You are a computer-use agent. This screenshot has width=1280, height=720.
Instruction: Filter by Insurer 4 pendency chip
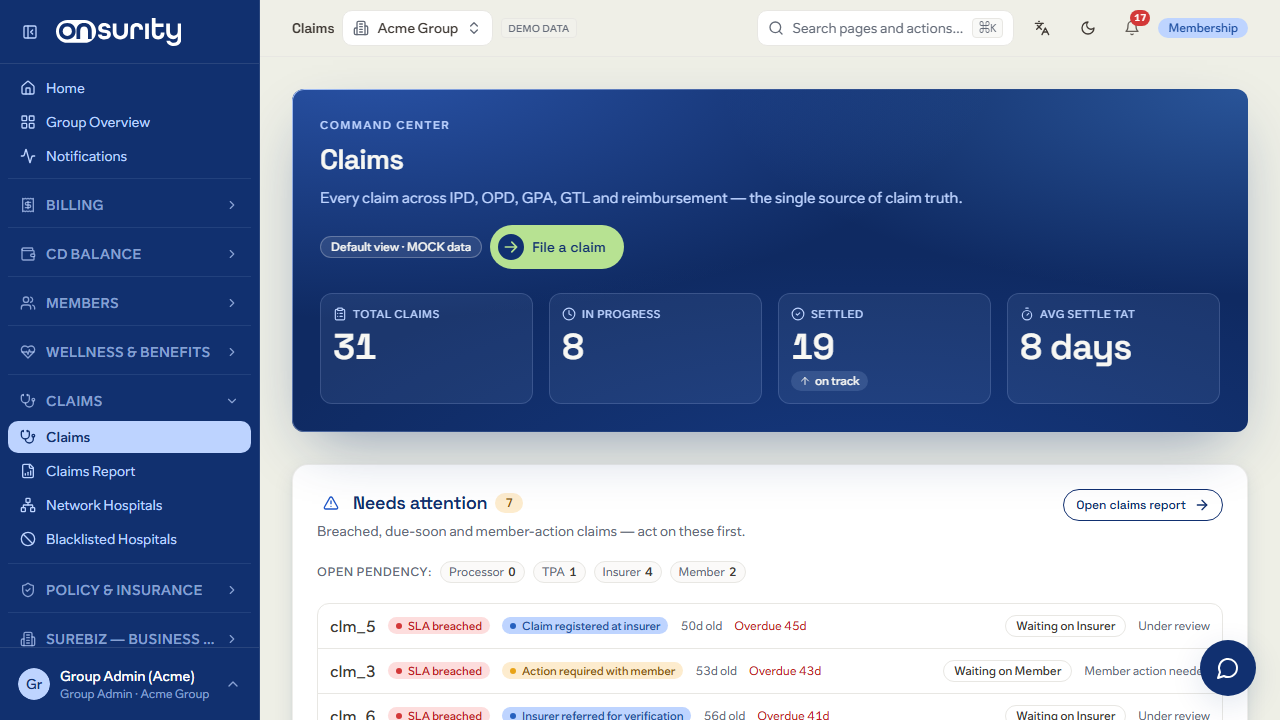pos(628,572)
